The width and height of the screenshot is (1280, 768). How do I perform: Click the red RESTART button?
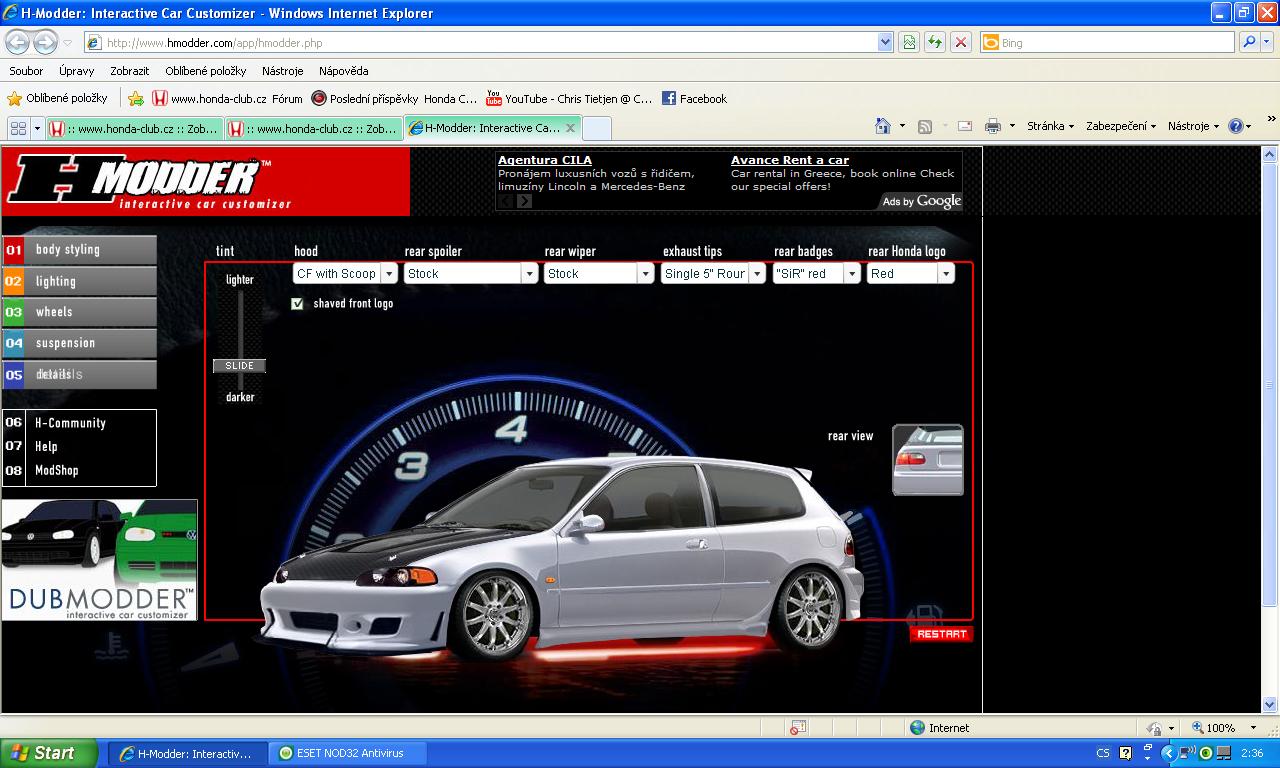[941, 634]
